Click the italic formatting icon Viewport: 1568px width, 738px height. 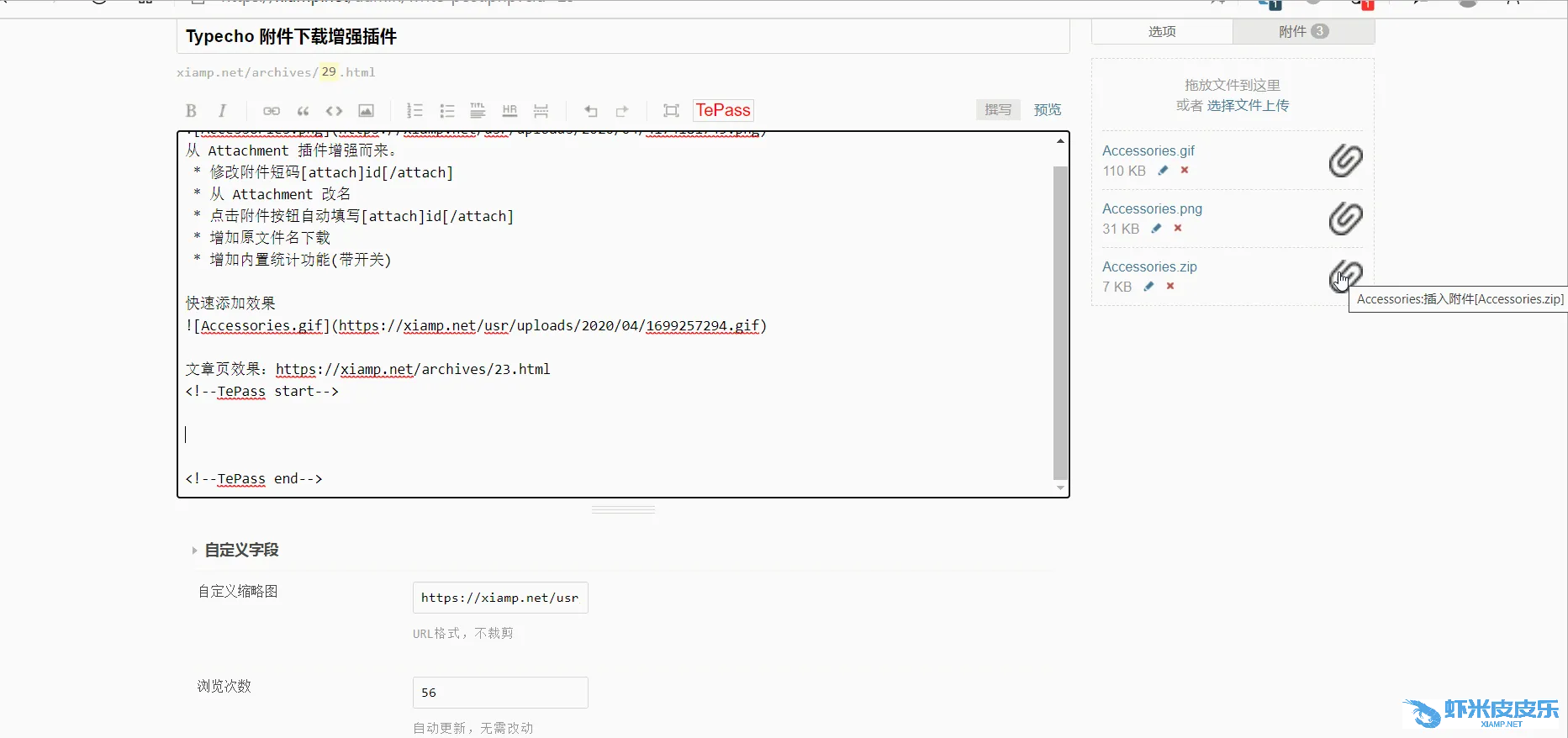pos(222,111)
